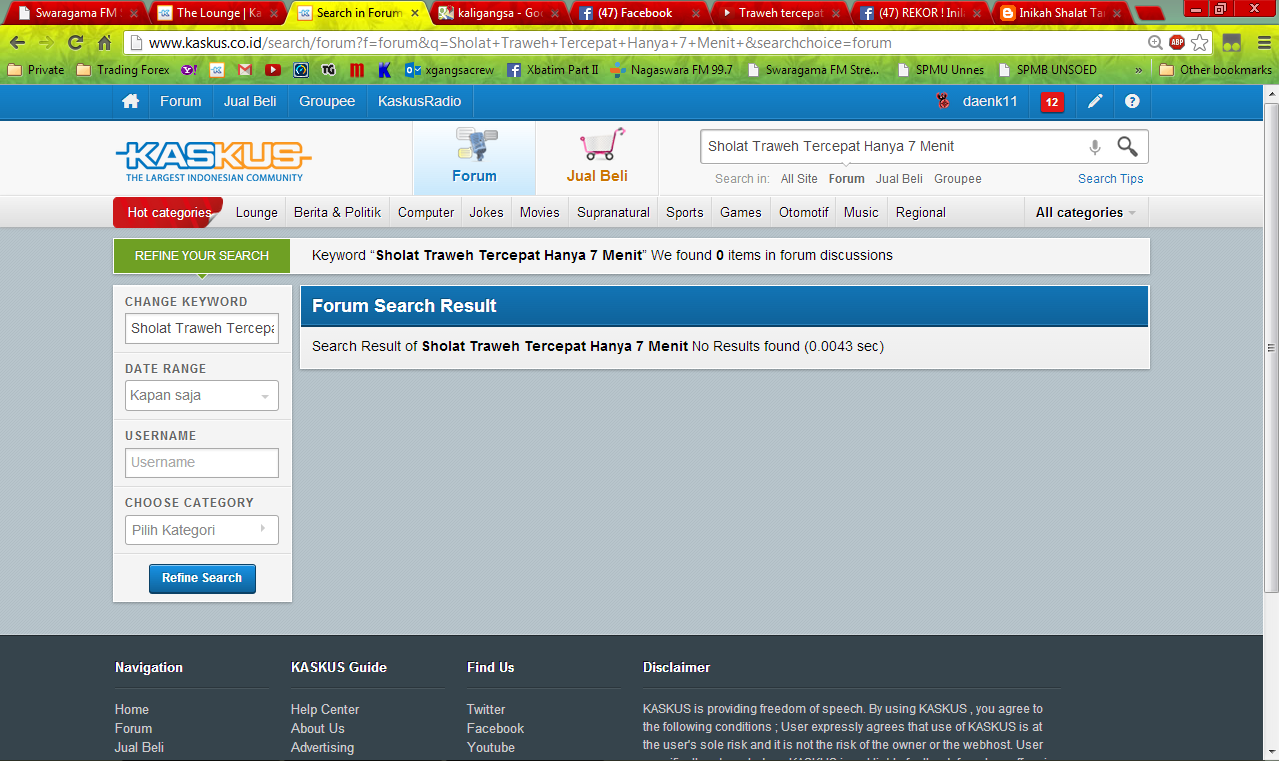Bookmark this page with the star
Screen dimensions: 1279x761
[1199, 43]
